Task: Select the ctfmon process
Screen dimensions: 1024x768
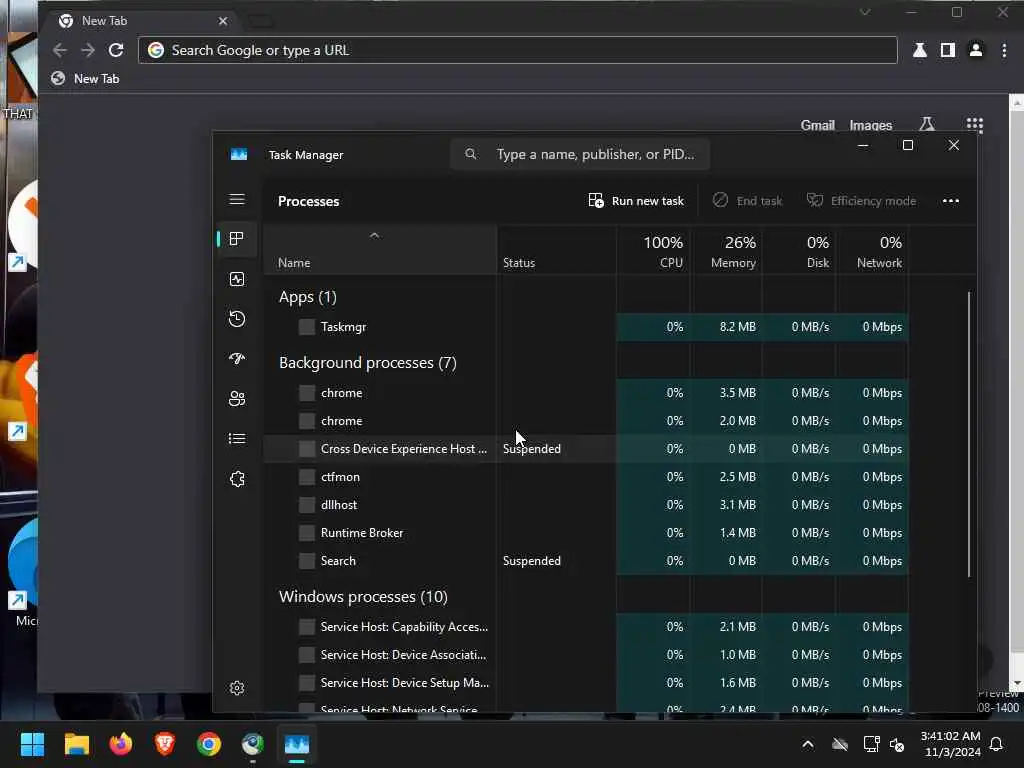Action: tap(586, 477)
